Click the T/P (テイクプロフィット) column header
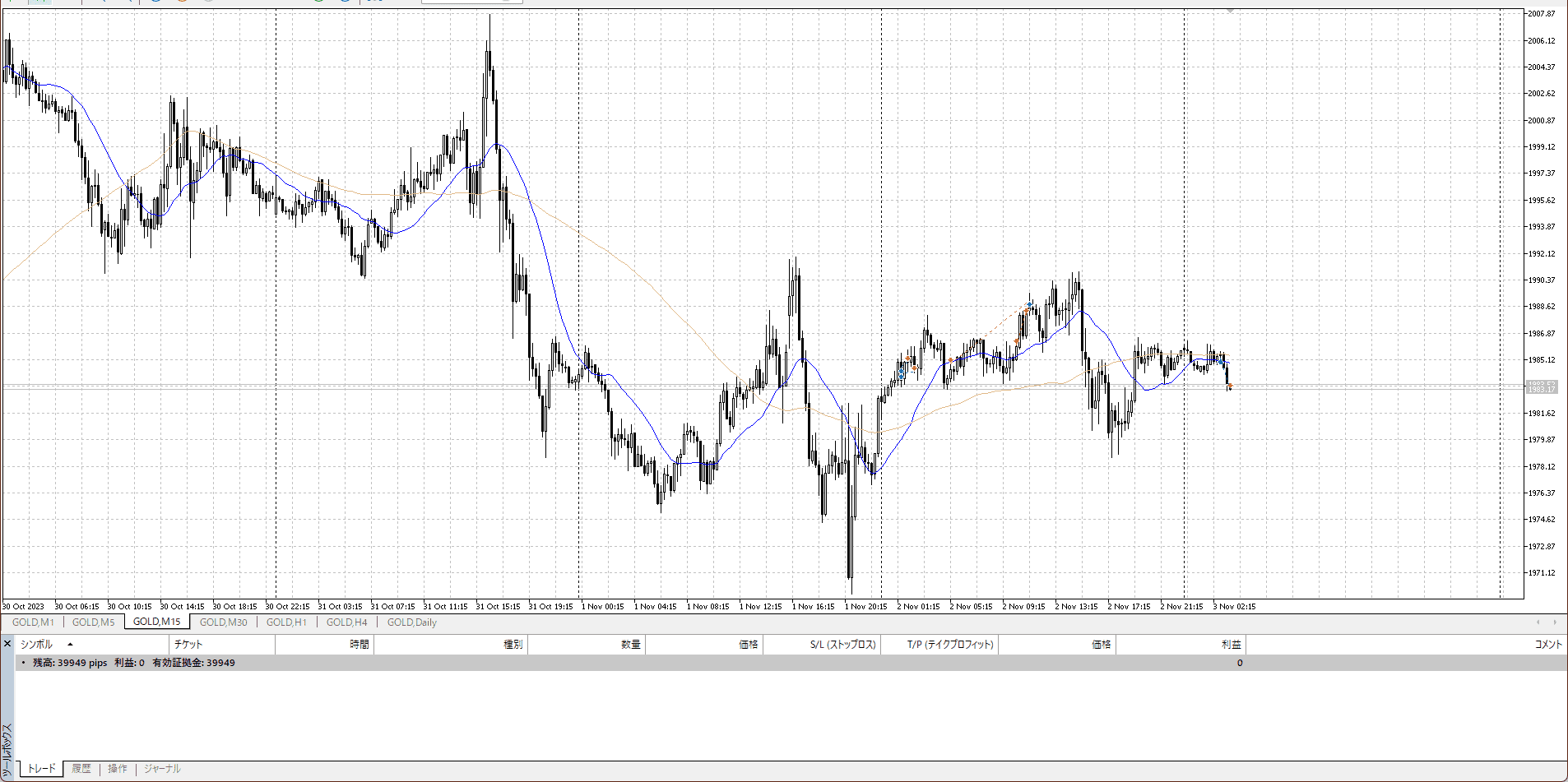 coord(950,645)
